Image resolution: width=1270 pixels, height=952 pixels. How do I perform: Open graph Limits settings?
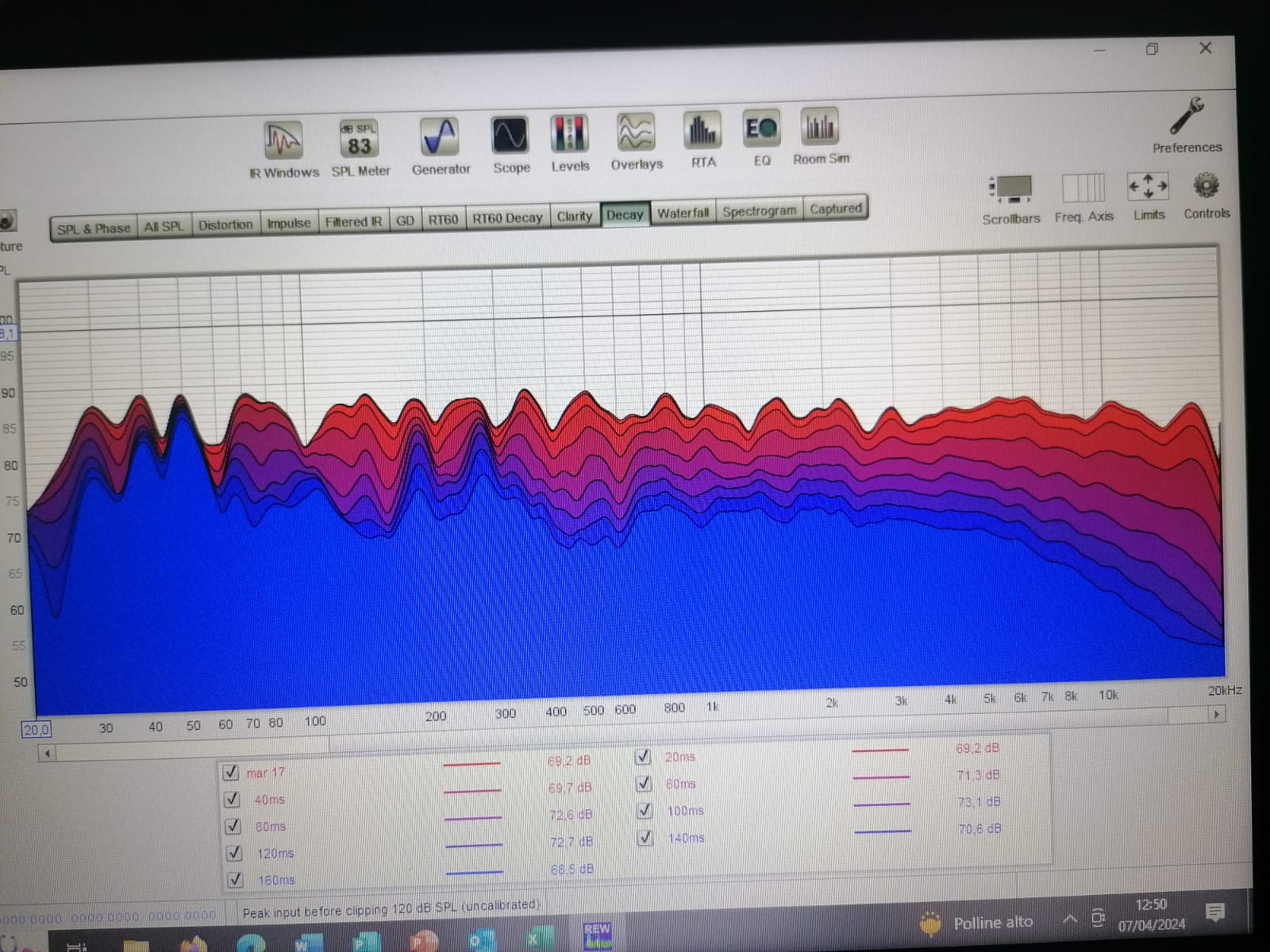click(x=1149, y=197)
